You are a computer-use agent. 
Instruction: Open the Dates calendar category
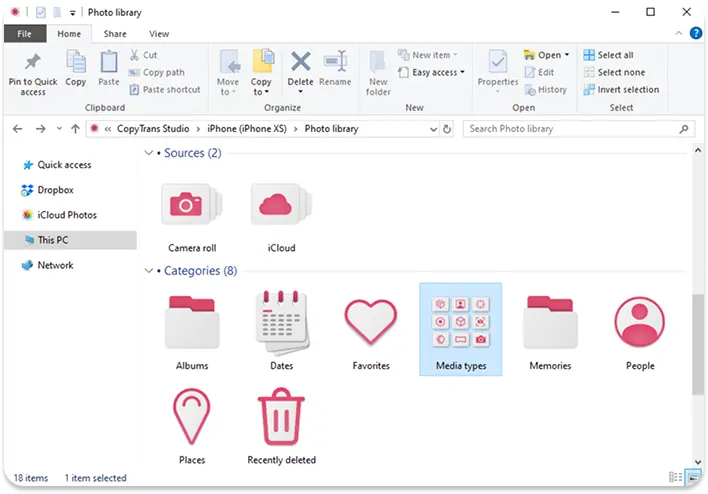(x=281, y=331)
